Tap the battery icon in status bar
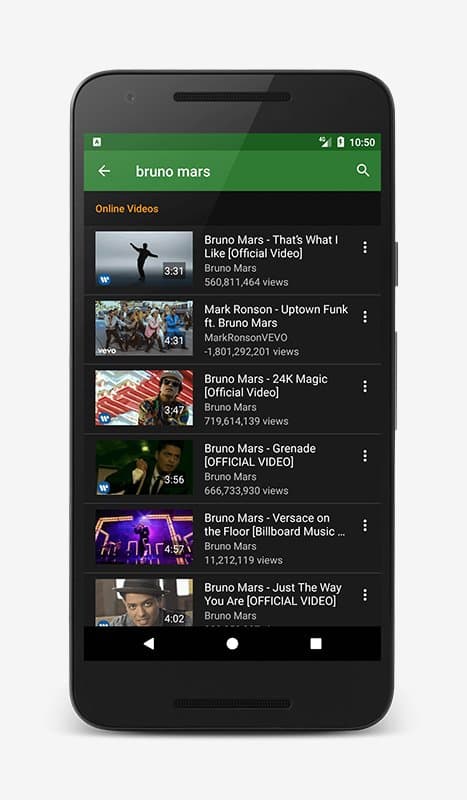The width and height of the screenshot is (467, 800). [340, 142]
